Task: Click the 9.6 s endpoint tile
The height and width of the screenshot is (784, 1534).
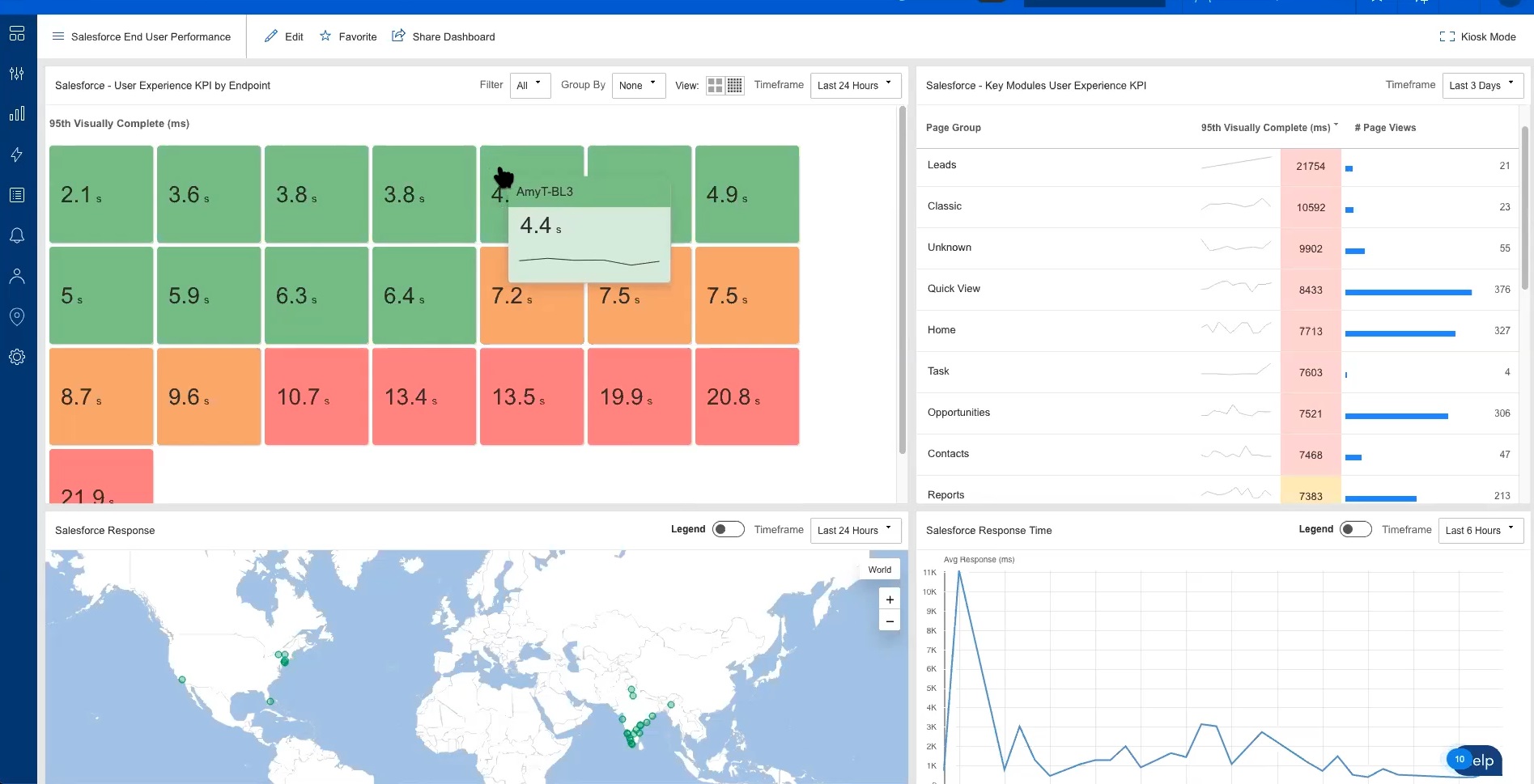Action: pos(209,396)
